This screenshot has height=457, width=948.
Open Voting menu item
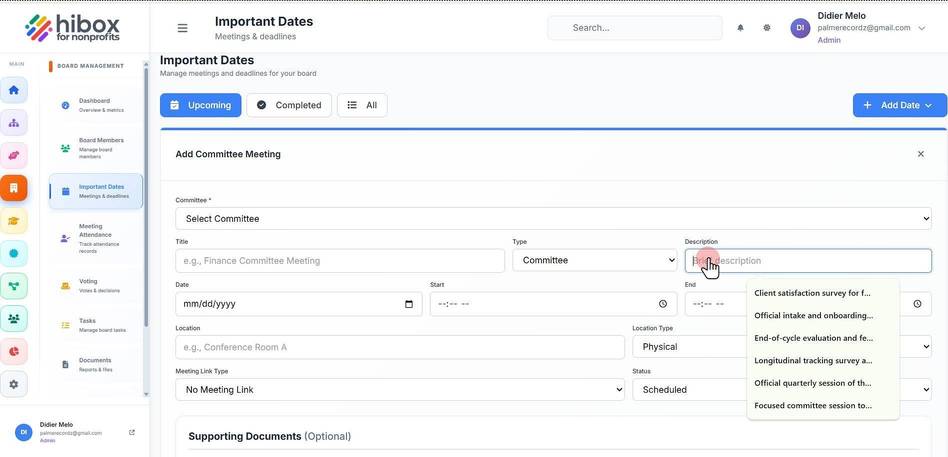96,285
